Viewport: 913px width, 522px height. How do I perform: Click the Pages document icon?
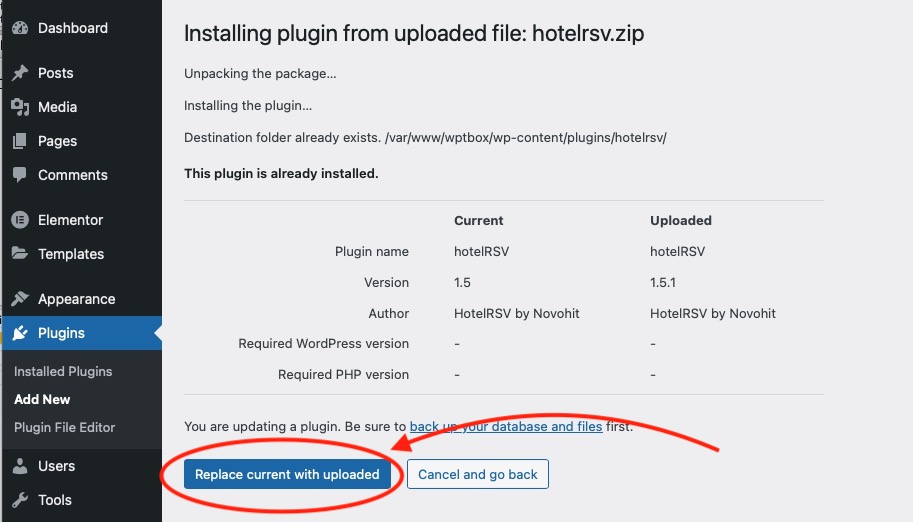point(20,141)
